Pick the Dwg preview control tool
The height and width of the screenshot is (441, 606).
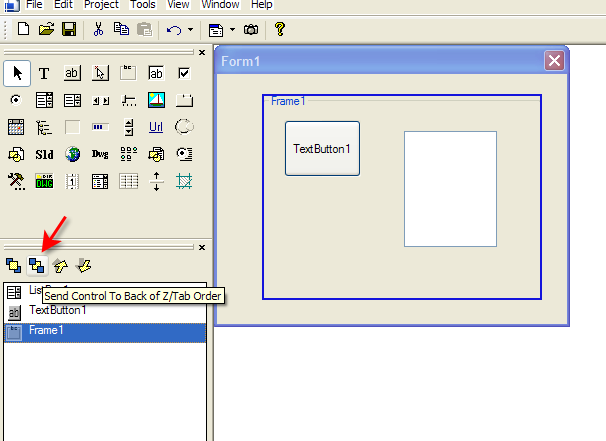click(x=100, y=154)
